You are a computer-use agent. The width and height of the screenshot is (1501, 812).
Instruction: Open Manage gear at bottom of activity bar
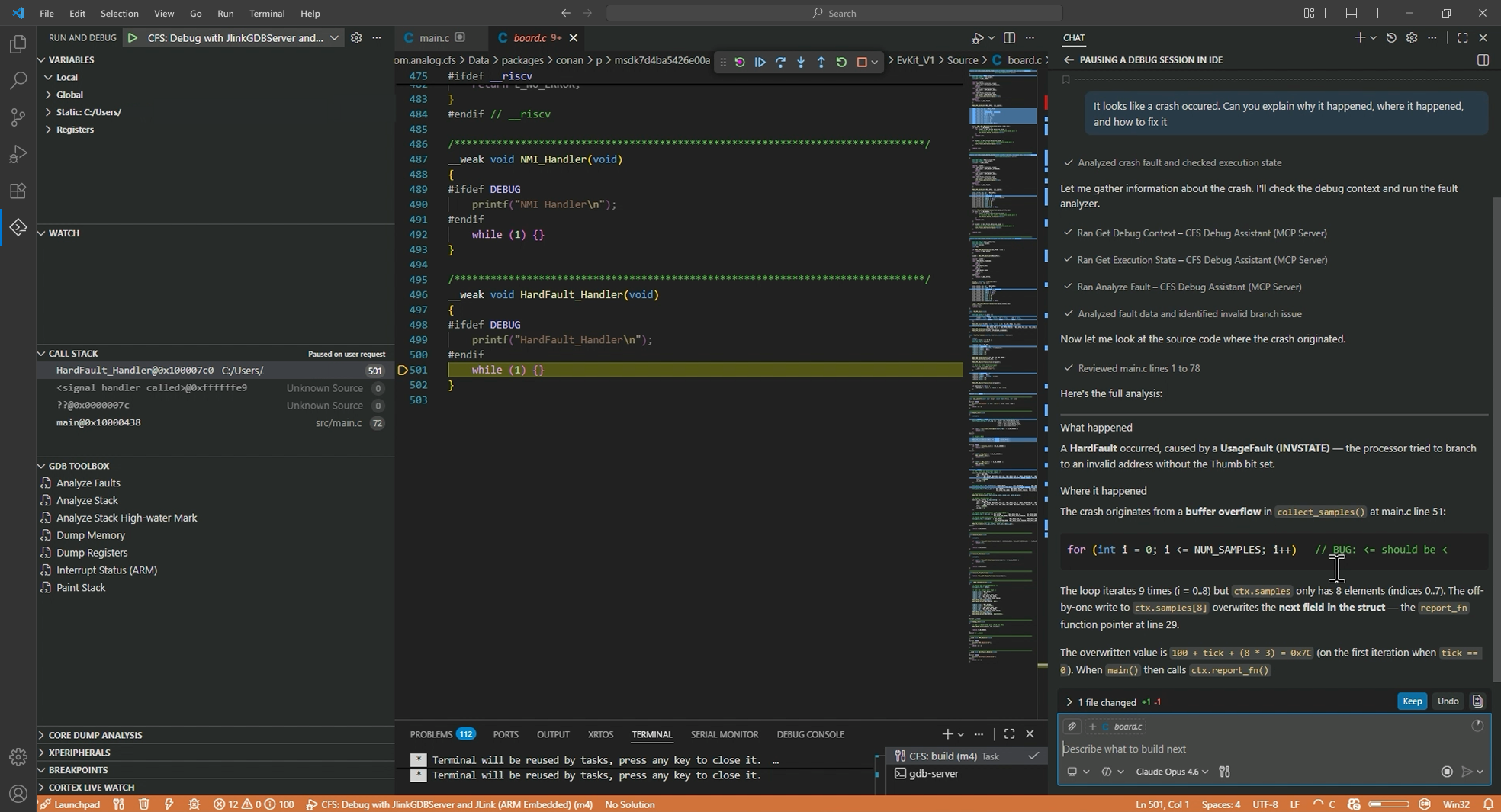tap(18, 756)
